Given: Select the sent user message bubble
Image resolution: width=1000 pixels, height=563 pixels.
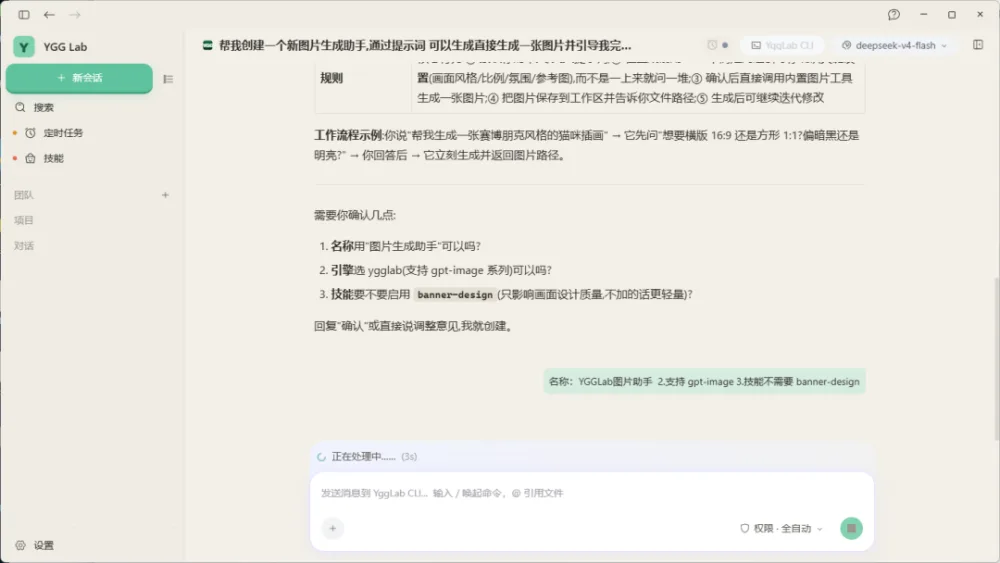Looking at the screenshot, I should pos(704,381).
